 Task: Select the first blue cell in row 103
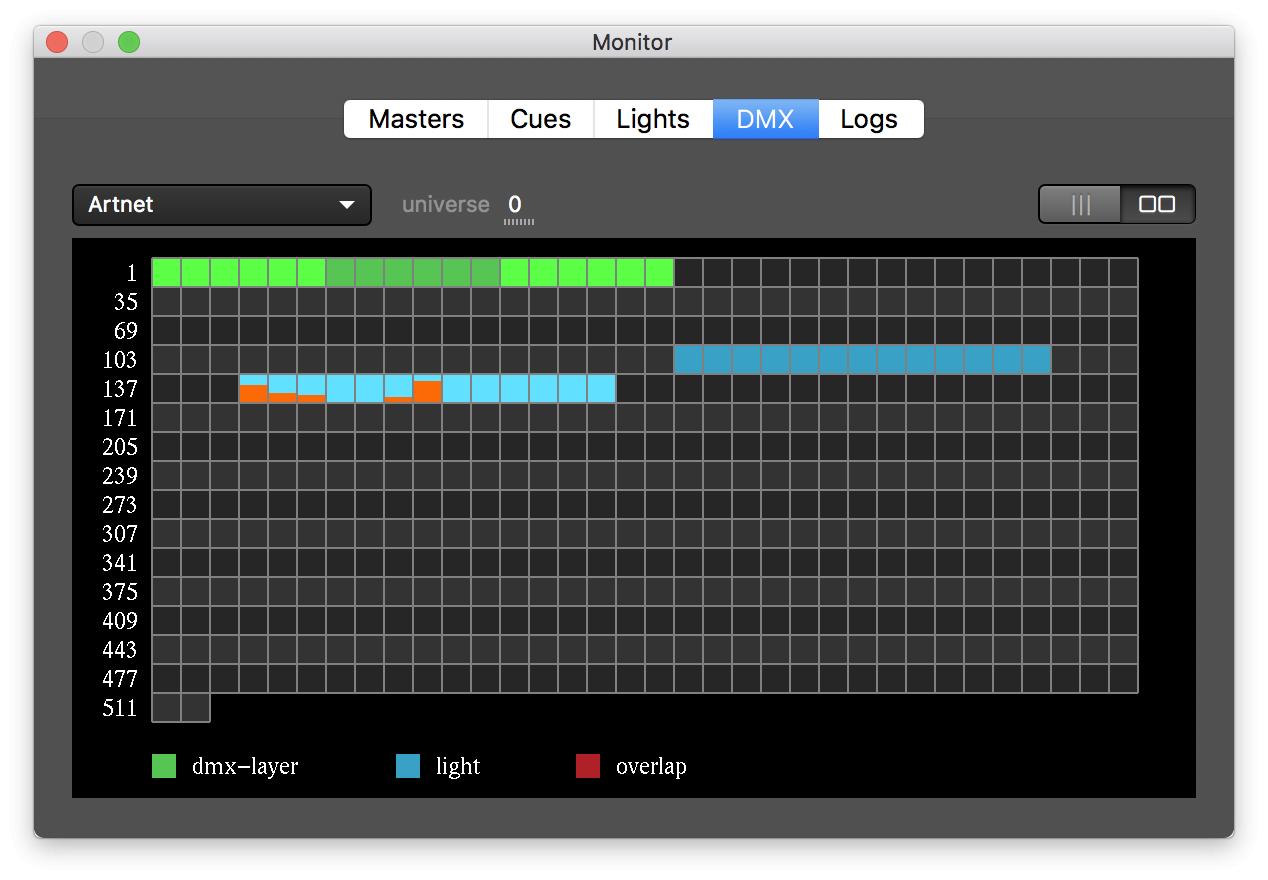click(688, 359)
